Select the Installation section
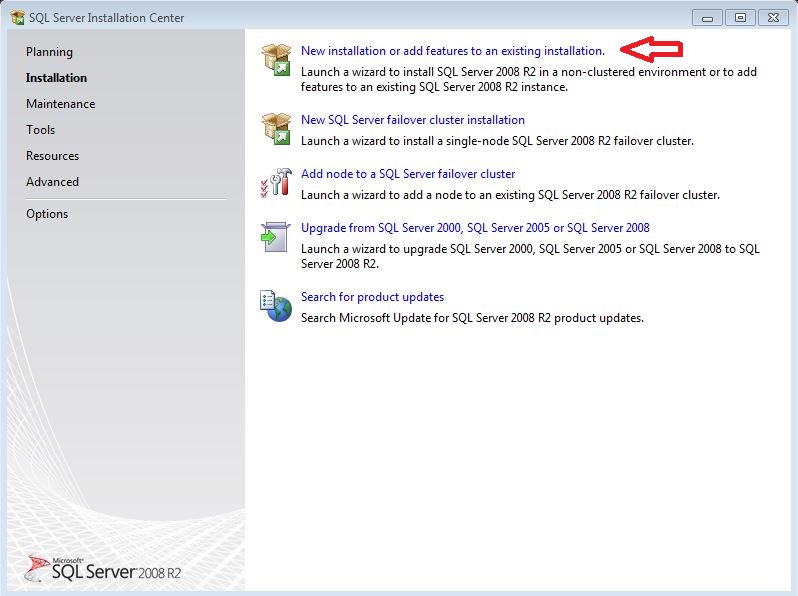 click(56, 78)
